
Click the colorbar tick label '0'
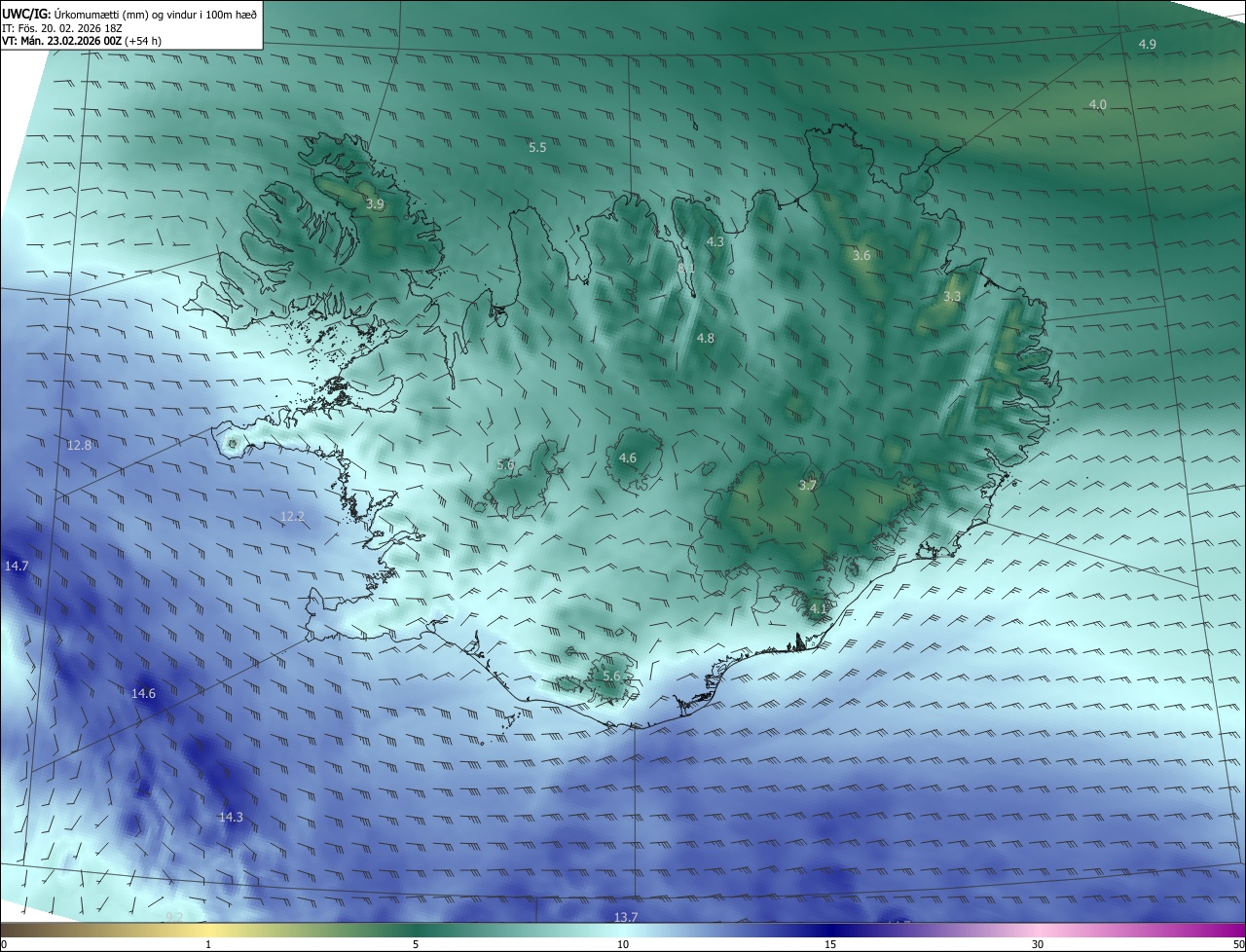pos(4,944)
